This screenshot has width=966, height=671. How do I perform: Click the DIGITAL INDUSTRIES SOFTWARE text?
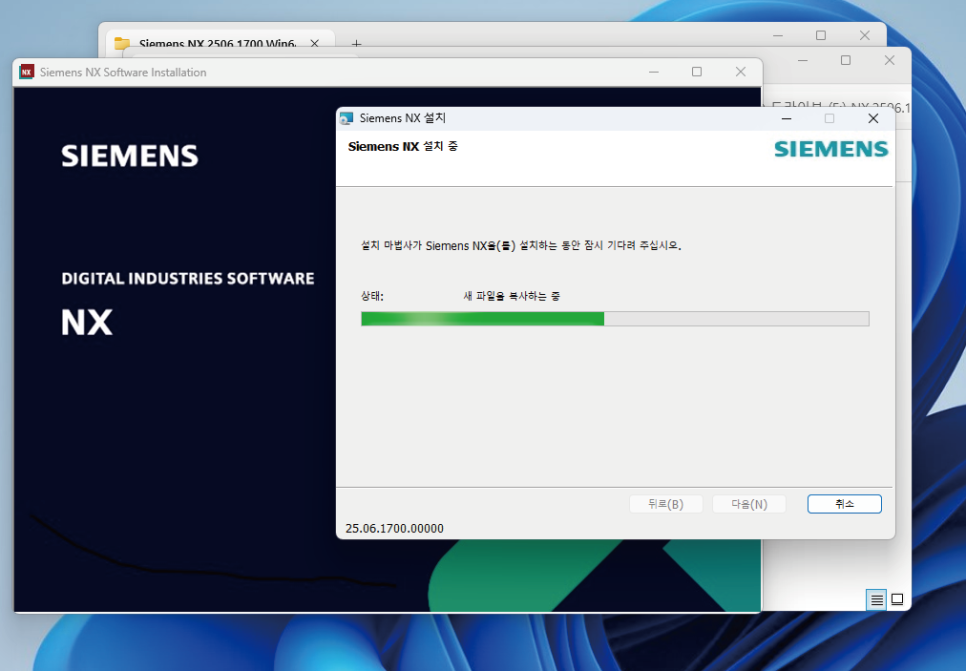pos(188,279)
